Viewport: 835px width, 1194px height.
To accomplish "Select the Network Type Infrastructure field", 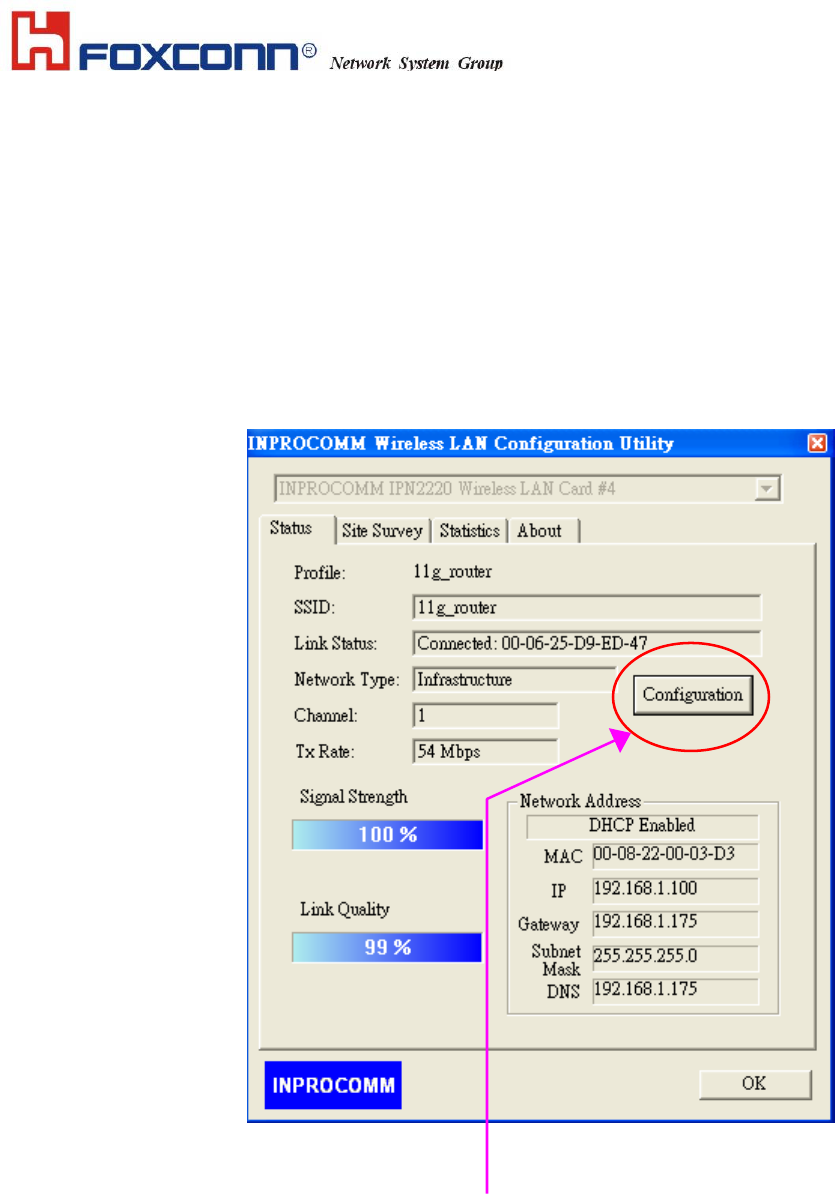I will (x=514, y=679).
